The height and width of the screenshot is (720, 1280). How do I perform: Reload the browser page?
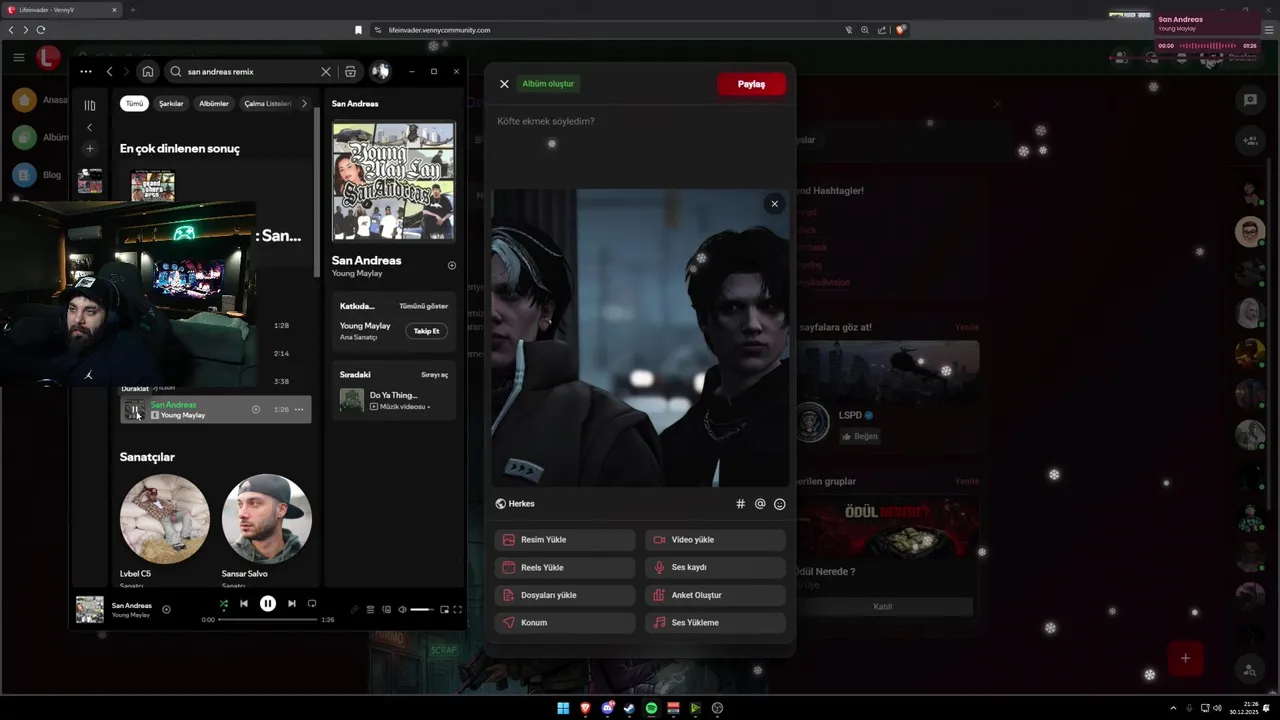(41, 30)
